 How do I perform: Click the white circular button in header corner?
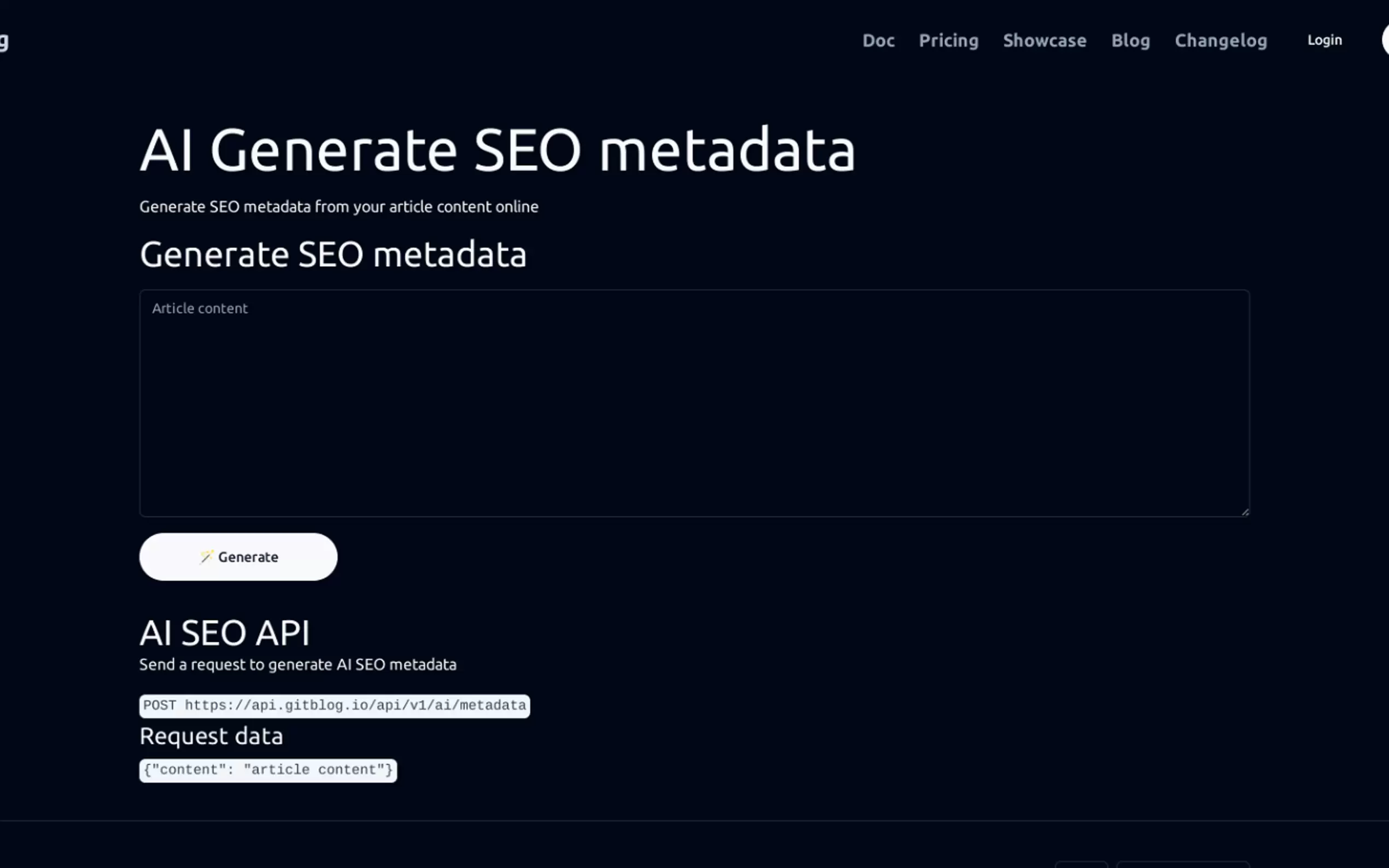pos(1385,40)
